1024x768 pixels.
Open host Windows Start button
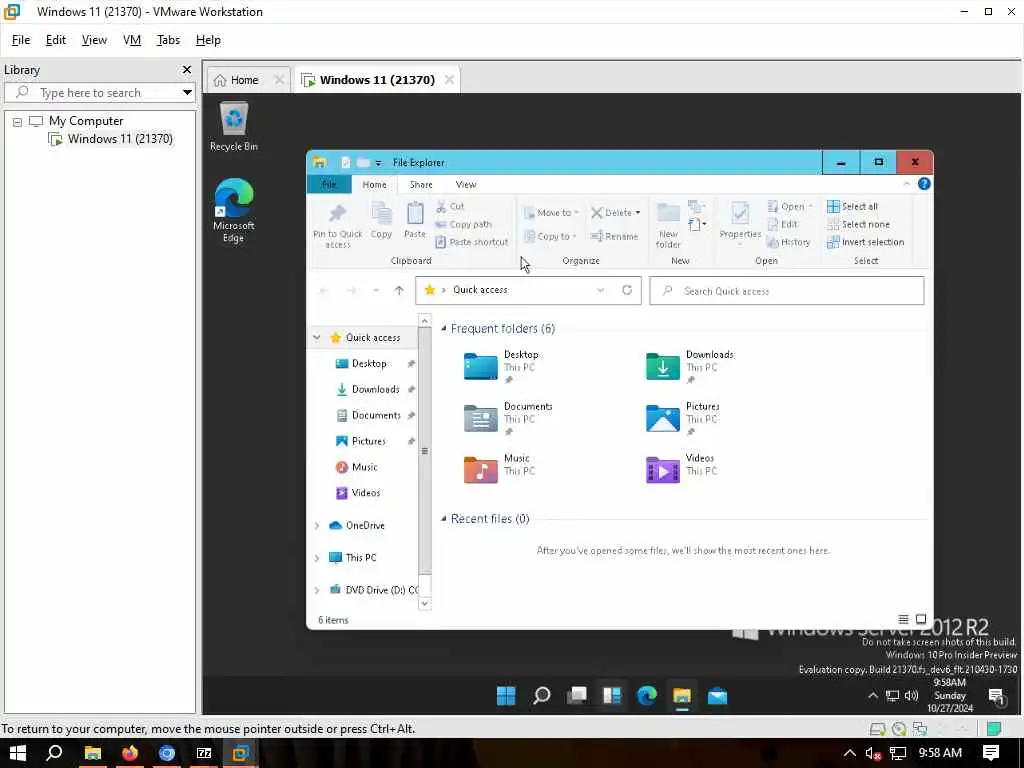coord(17,753)
